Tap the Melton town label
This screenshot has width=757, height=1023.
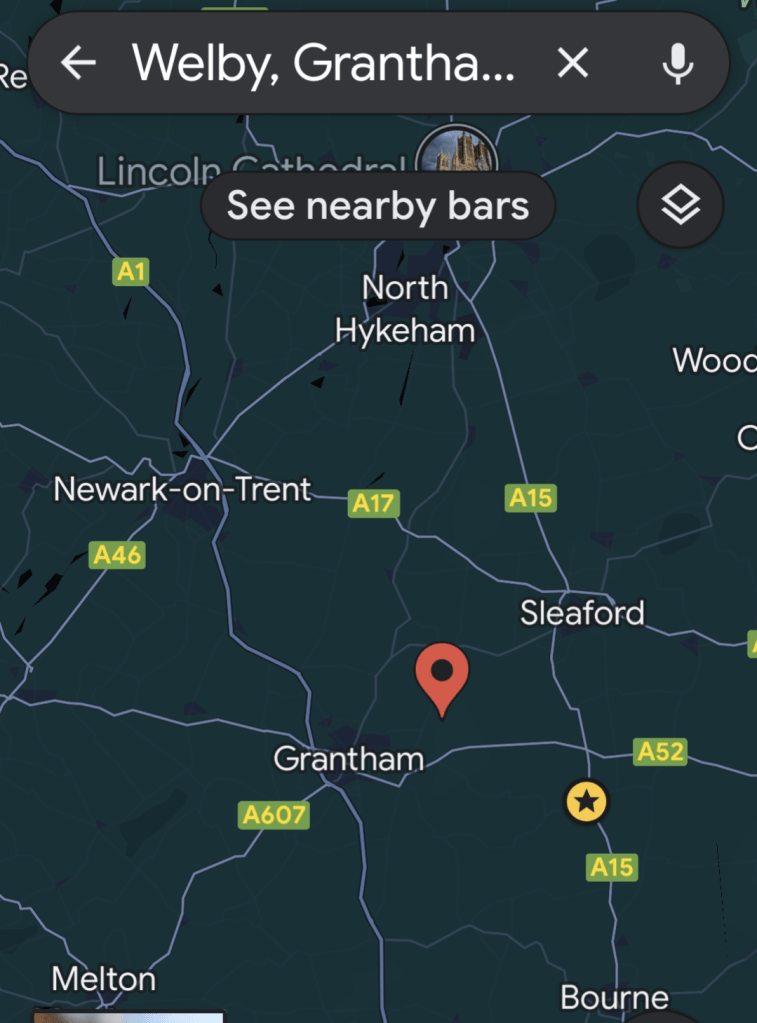(x=104, y=979)
